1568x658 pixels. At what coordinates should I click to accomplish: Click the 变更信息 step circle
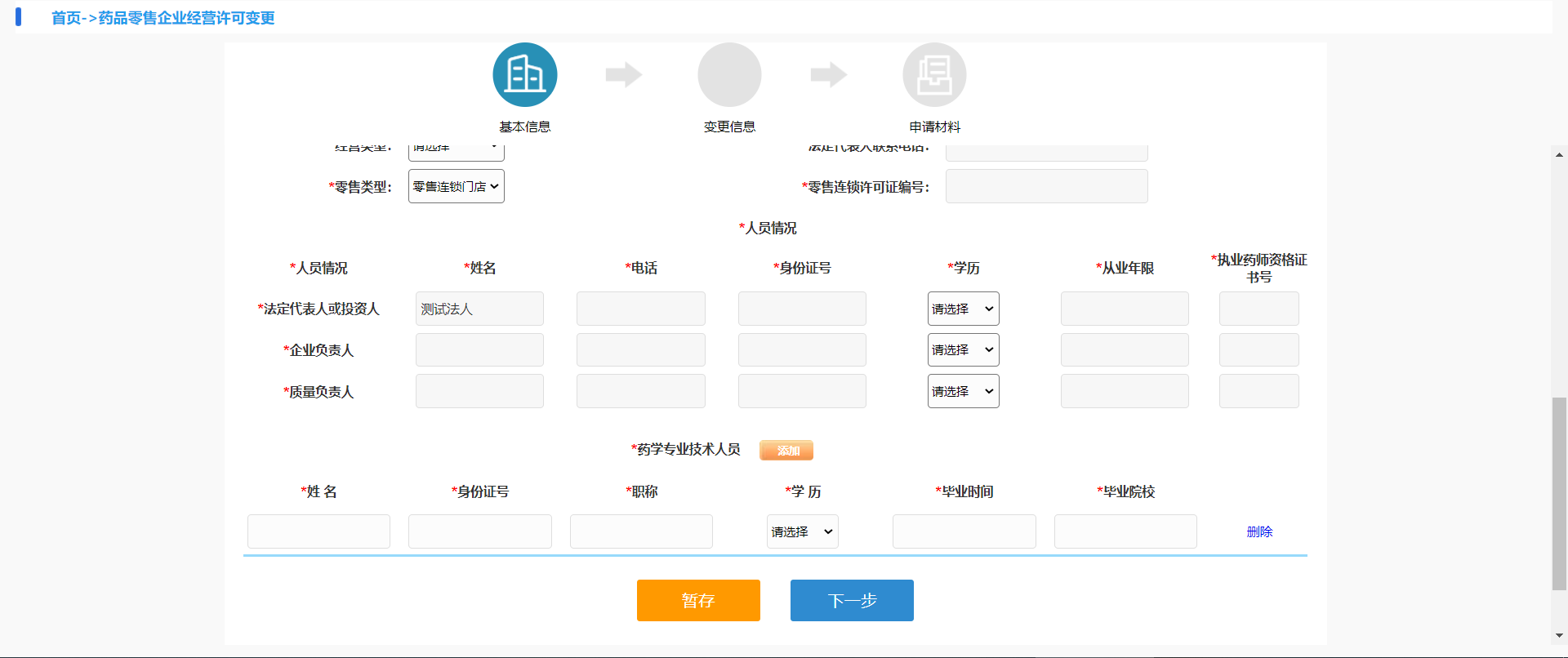tap(729, 75)
